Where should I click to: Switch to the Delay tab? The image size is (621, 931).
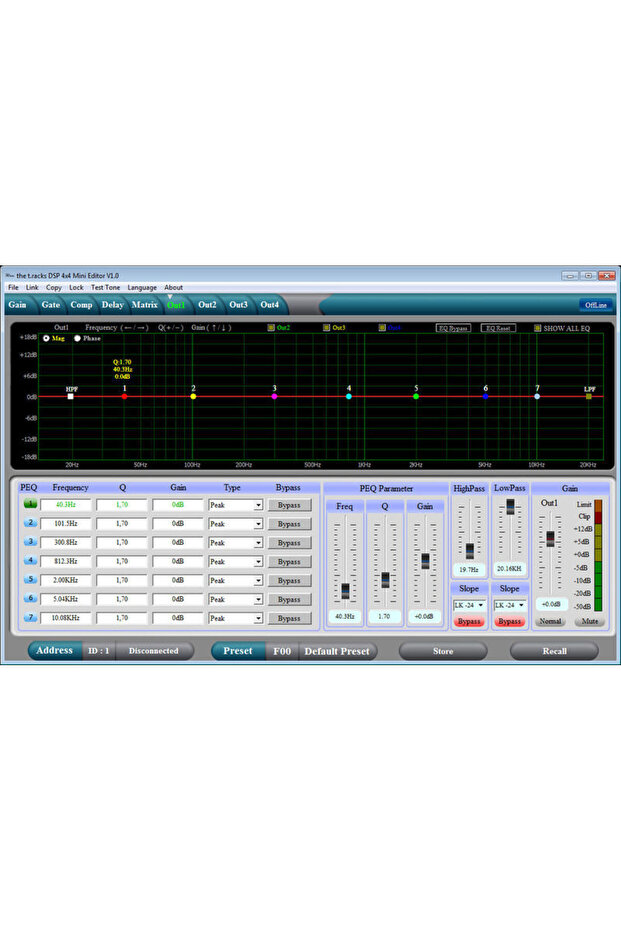112,304
